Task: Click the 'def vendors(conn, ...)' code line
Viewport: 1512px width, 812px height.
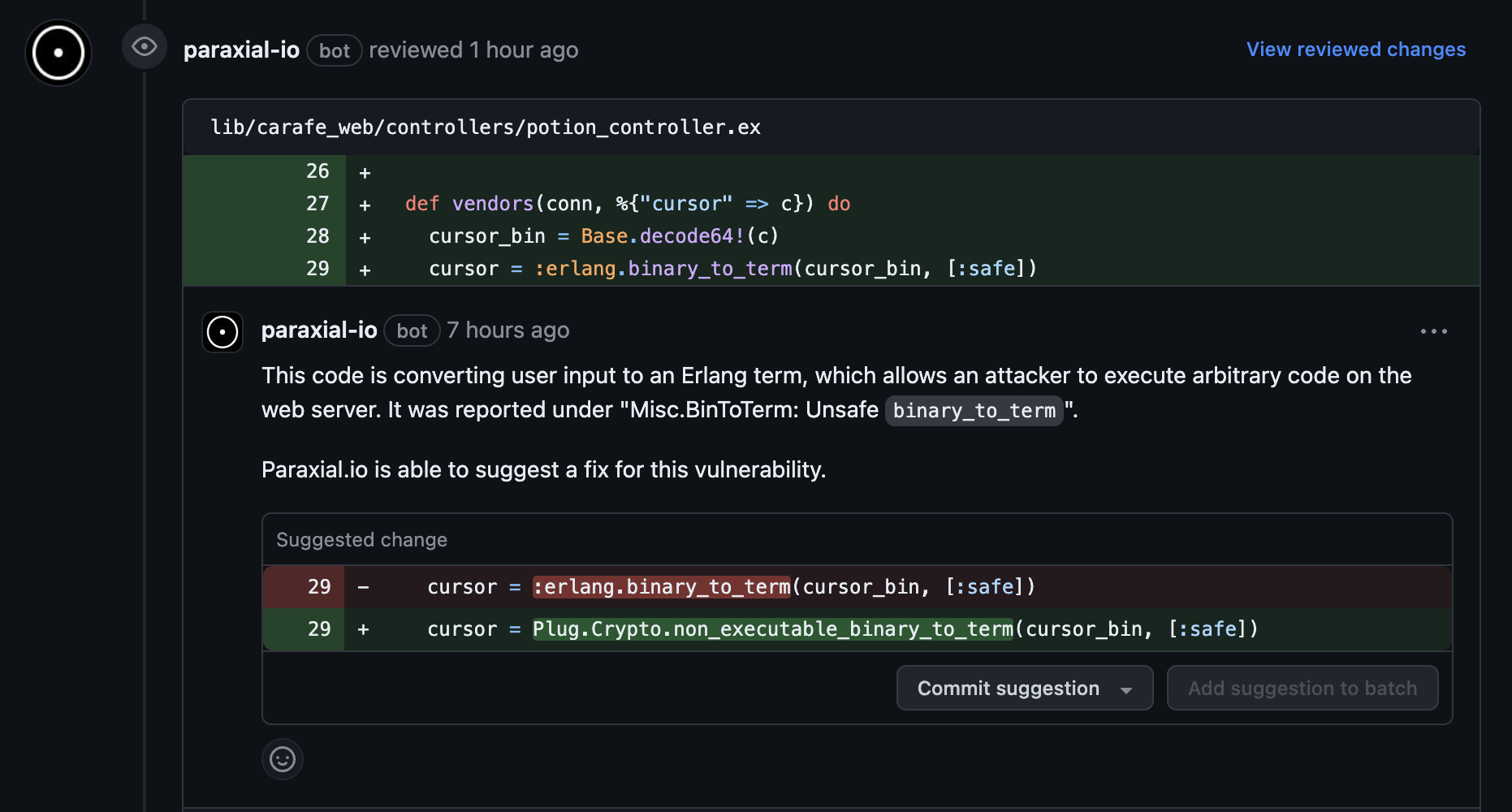Action: (x=628, y=204)
